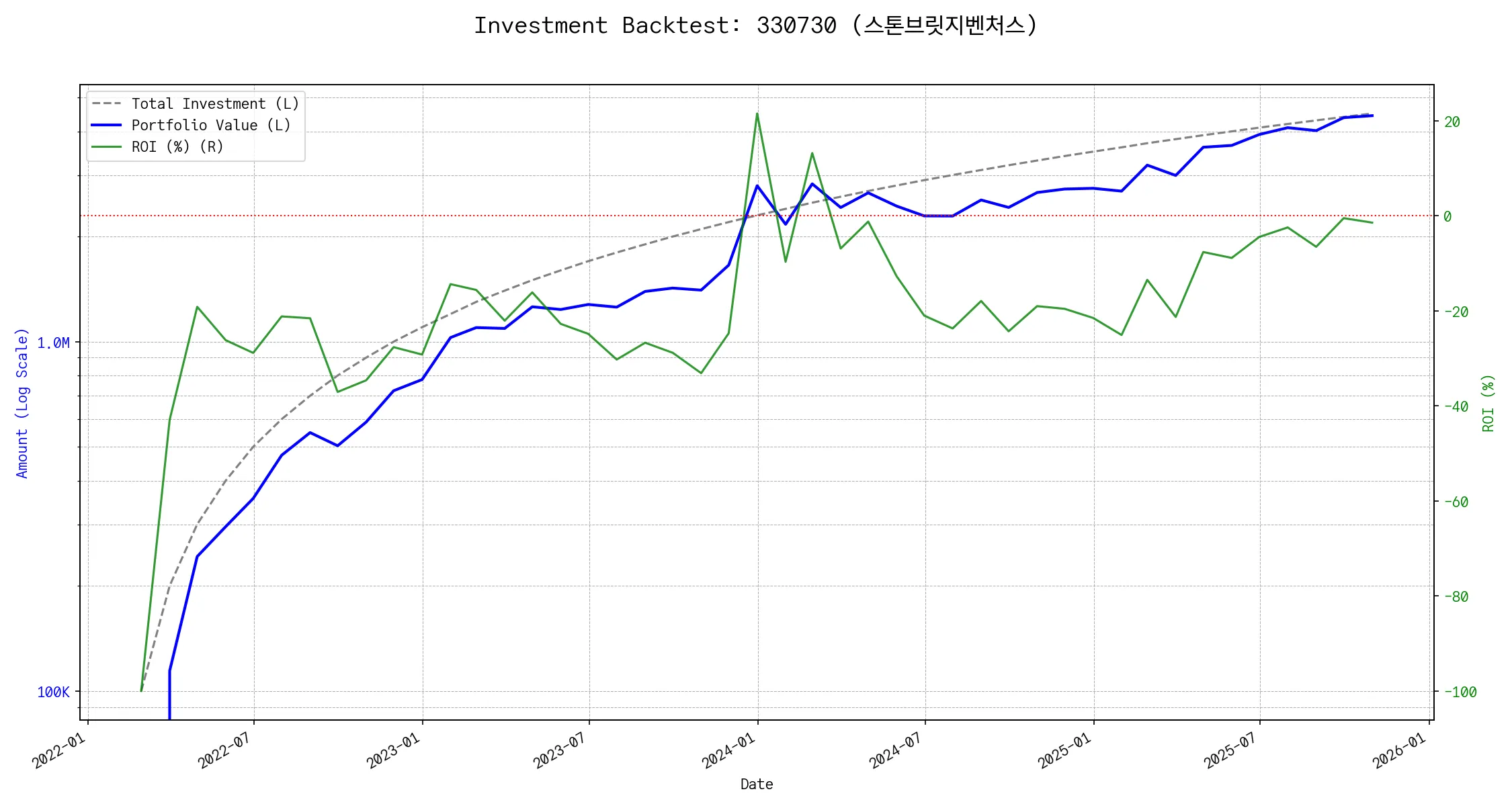Click the green legend line sample

[107, 146]
